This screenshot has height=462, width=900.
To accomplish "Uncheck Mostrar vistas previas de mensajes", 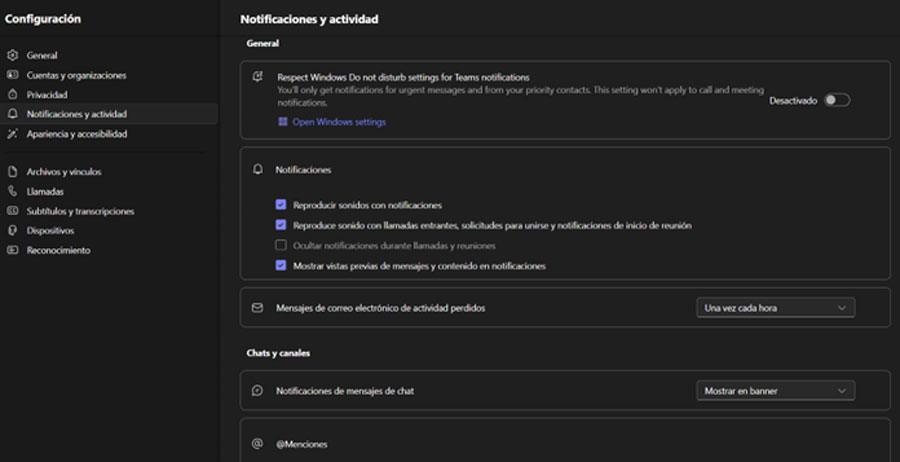I will pyautogui.click(x=281, y=266).
